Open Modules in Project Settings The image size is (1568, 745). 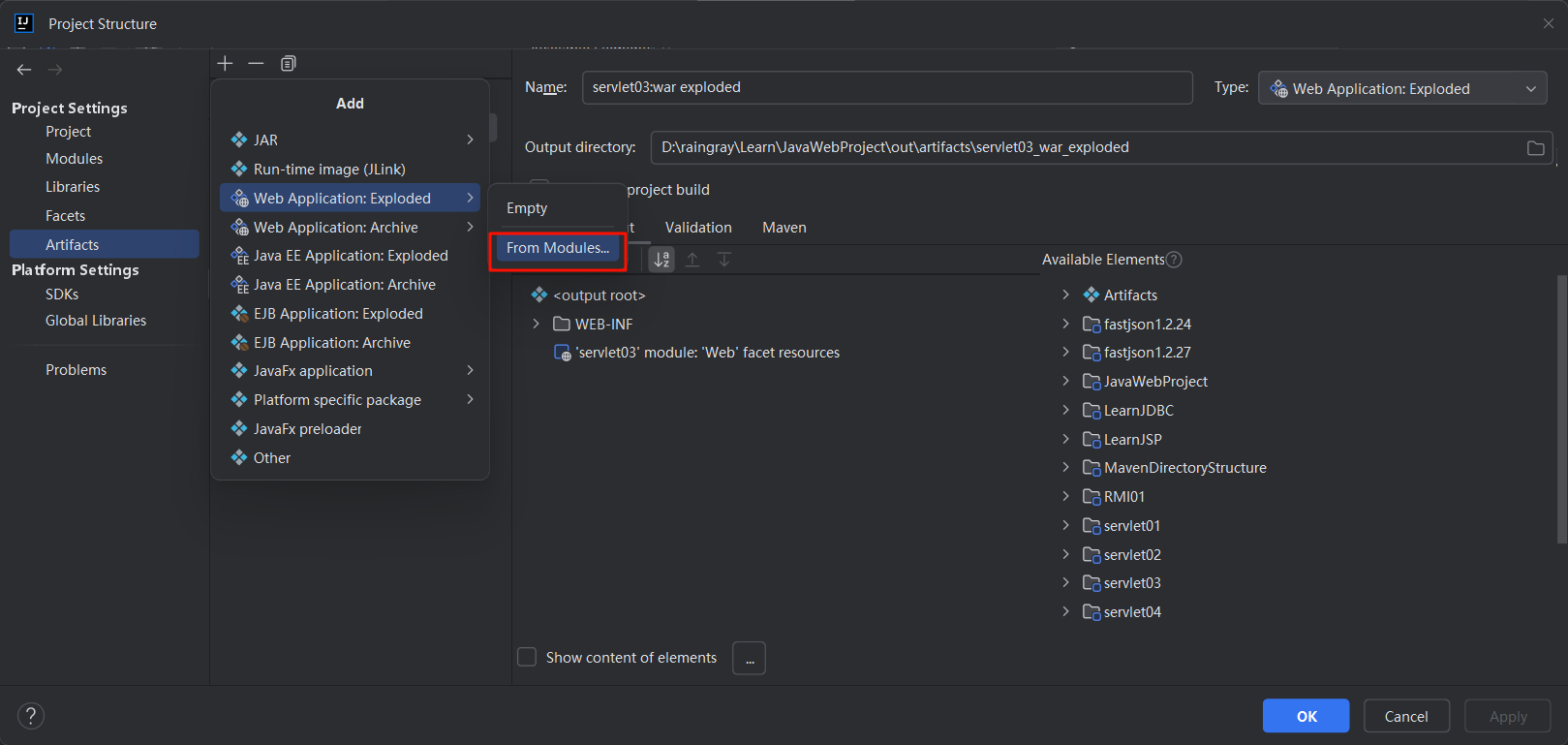(x=74, y=159)
